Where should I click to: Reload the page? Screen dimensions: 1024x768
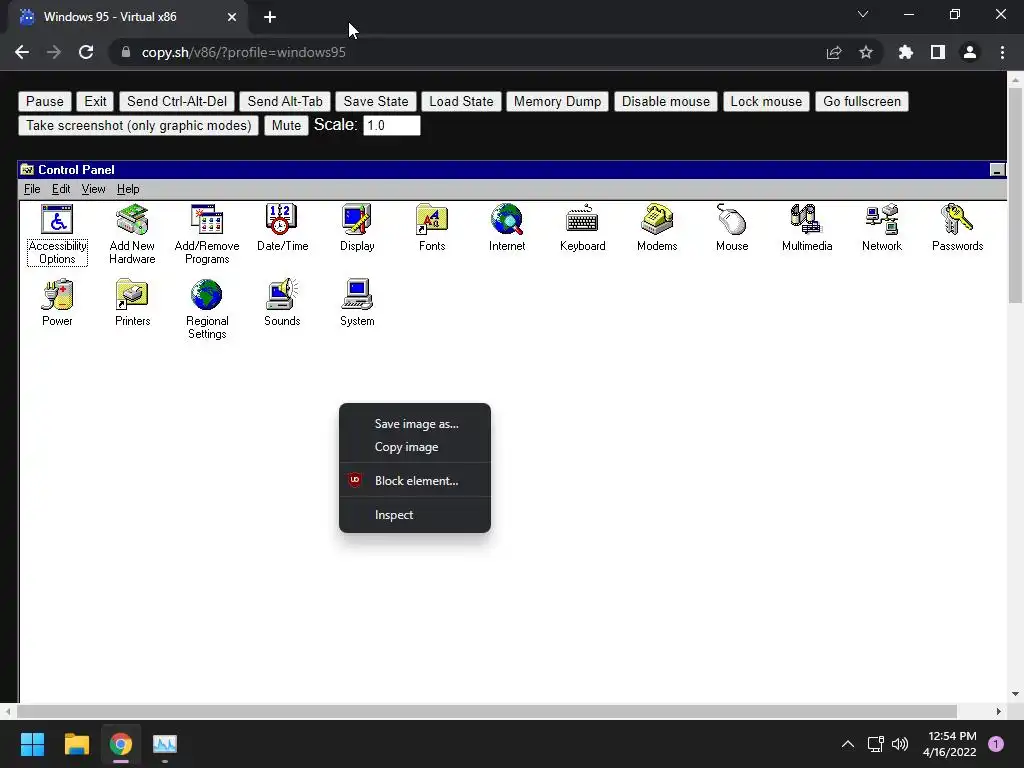tap(86, 52)
